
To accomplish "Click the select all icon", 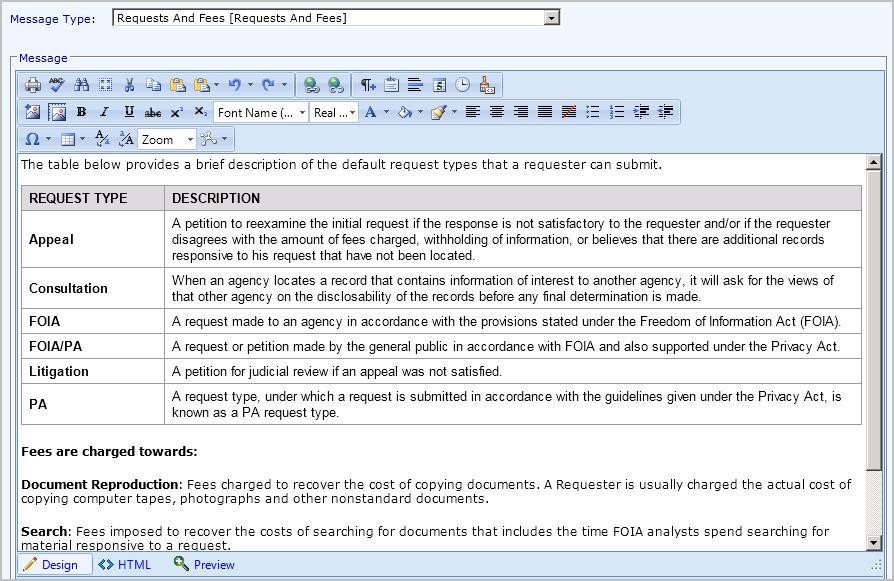I will pos(105,85).
